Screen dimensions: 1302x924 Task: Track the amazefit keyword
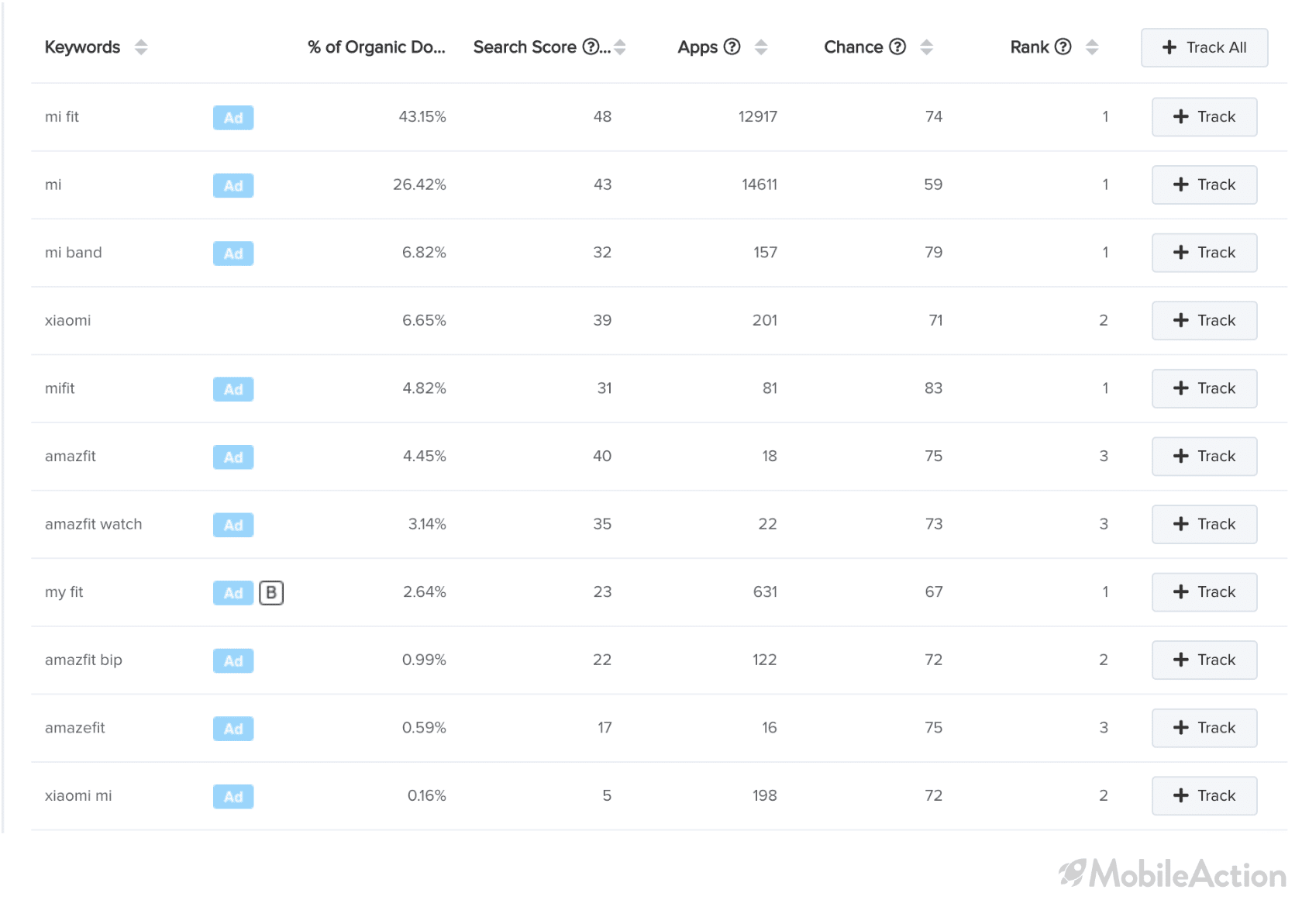[1204, 728]
